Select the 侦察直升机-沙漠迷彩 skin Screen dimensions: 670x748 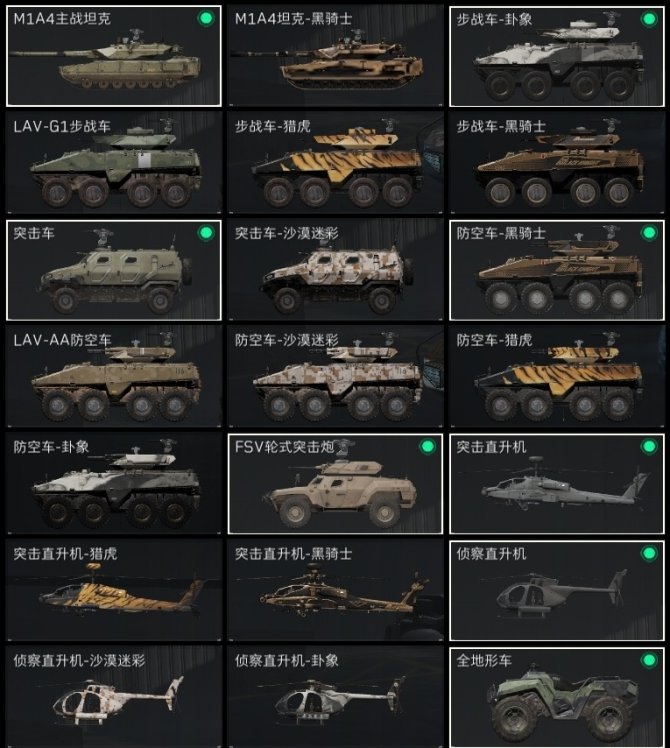(x=114, y=697)
